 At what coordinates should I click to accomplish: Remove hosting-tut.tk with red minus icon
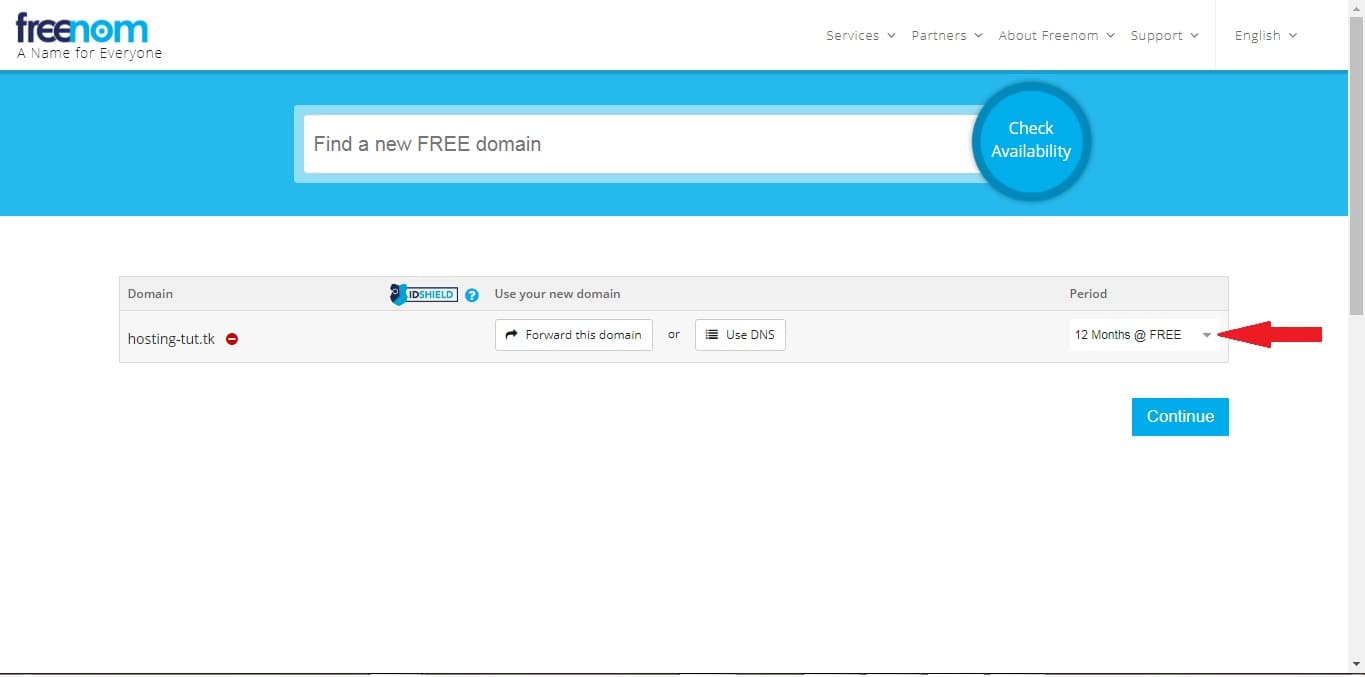(x=232, y=339)
